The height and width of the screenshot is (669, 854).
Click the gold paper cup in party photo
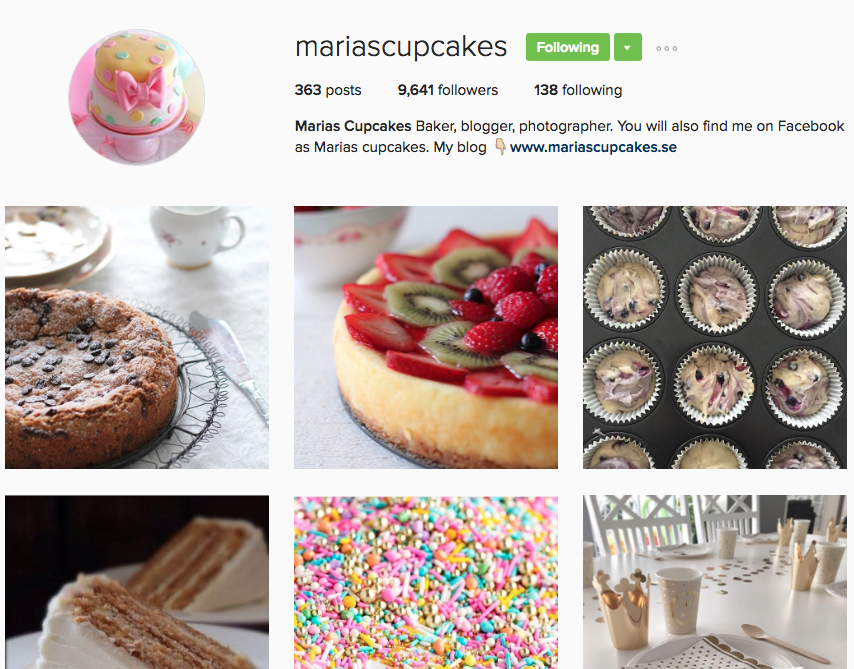coord(679,601)
